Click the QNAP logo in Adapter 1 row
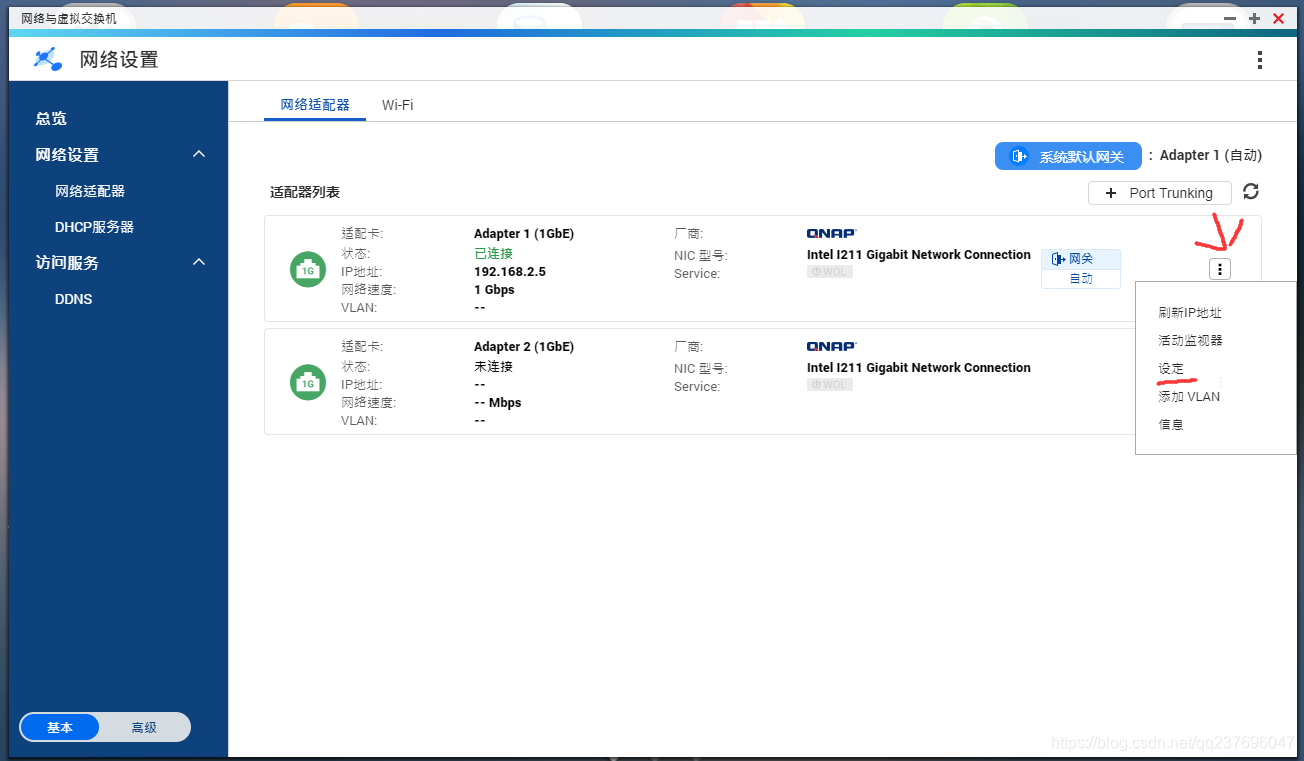 [x=832, y=233]
